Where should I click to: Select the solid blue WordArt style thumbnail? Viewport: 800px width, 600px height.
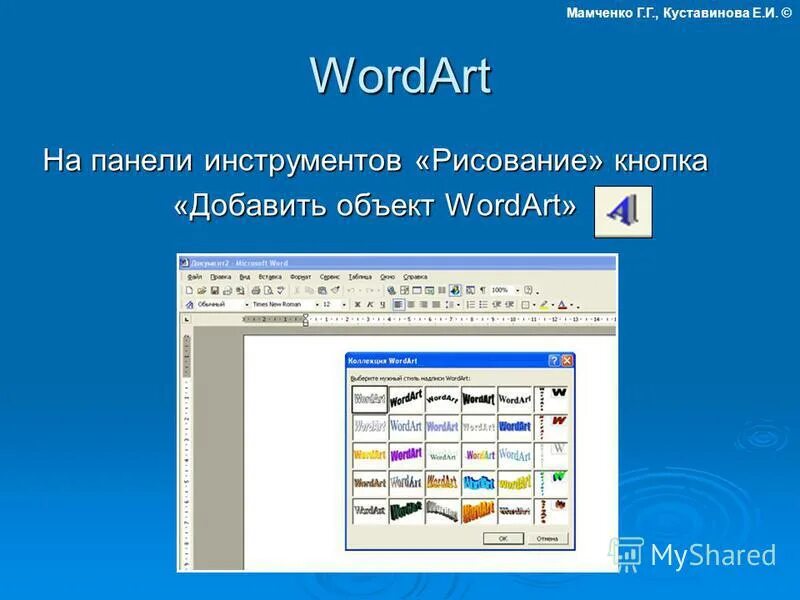(x=515, y=426)
